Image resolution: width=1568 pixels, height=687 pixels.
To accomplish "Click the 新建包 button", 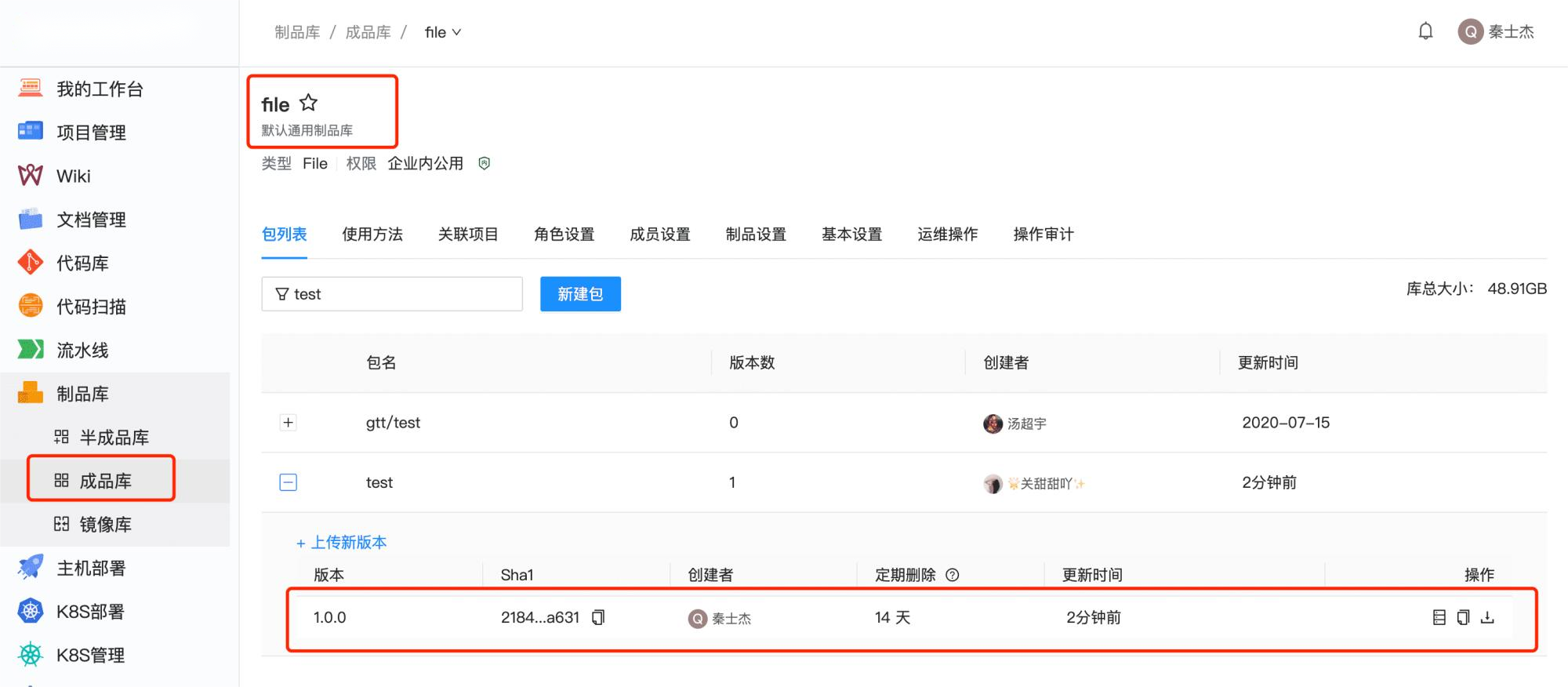I will click(x=580, y=294).
